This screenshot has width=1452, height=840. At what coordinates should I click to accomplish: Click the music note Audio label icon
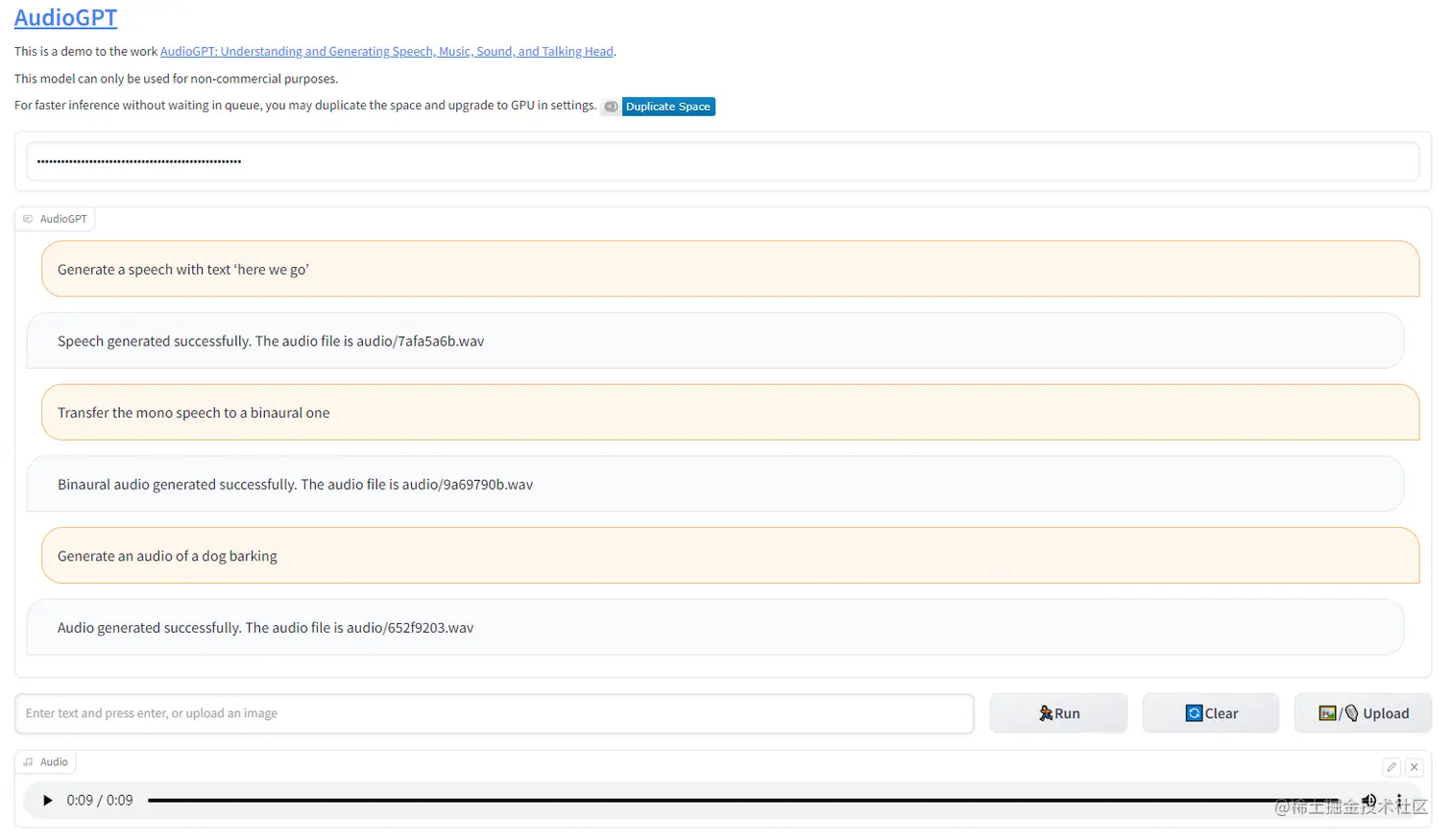pyautogui.click(x=28, y=762)
